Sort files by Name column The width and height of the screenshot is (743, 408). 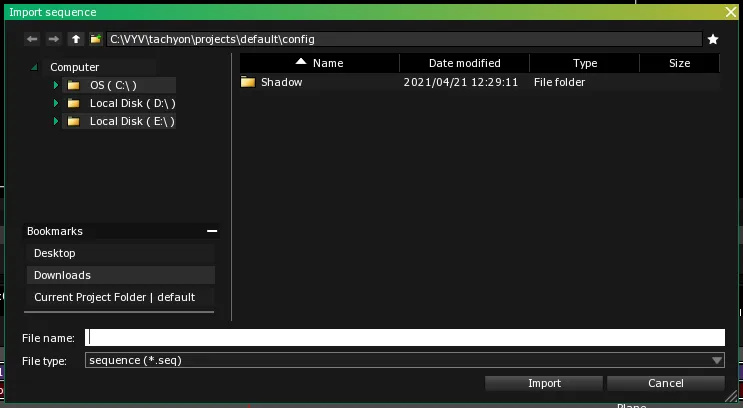point(320,63)
